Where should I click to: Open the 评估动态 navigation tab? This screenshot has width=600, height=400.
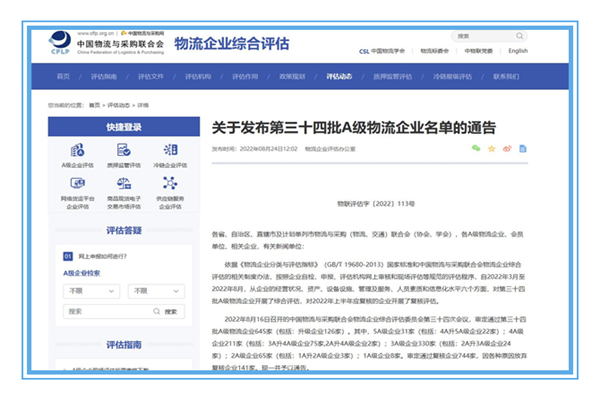tap(339, 76)
